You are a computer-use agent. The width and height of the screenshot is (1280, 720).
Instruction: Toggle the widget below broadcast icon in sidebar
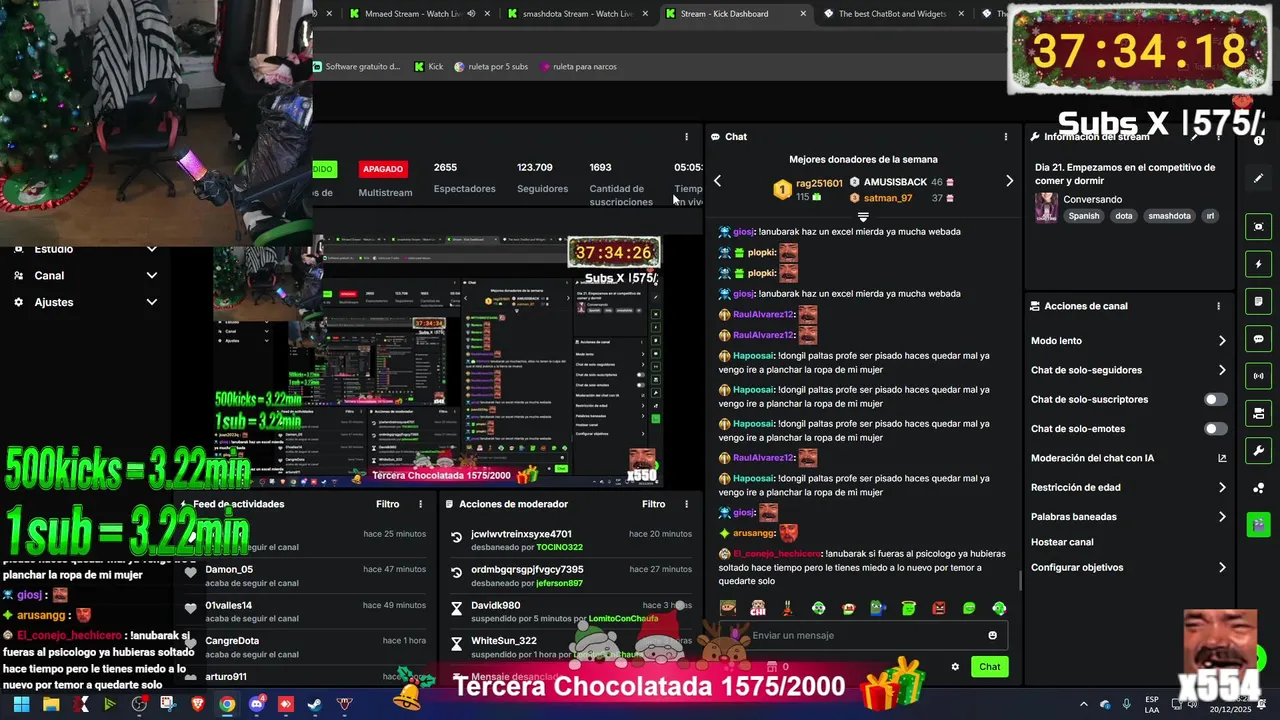click(x=1259, y=413)
